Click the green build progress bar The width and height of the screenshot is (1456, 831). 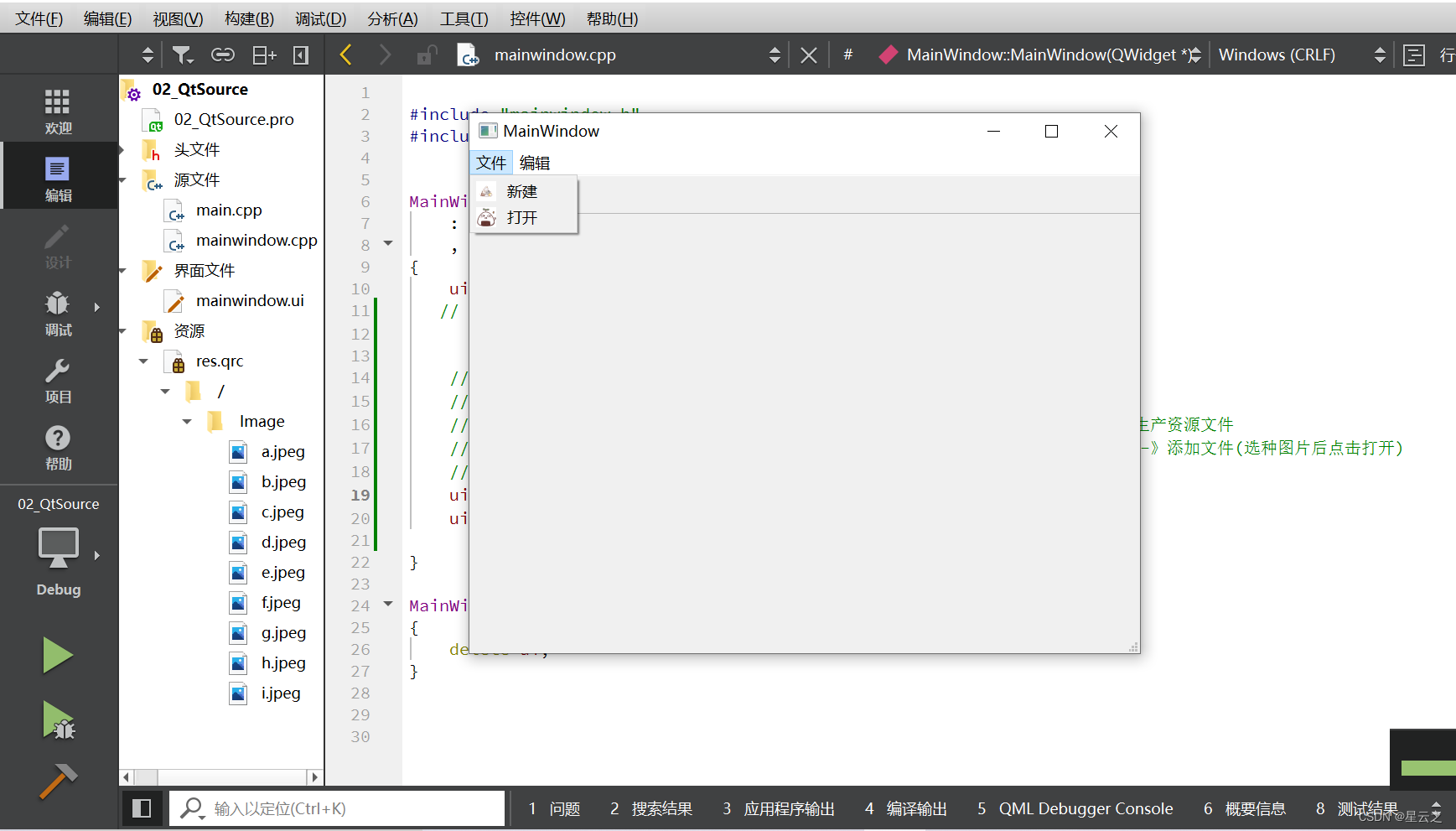[1428, 767]
